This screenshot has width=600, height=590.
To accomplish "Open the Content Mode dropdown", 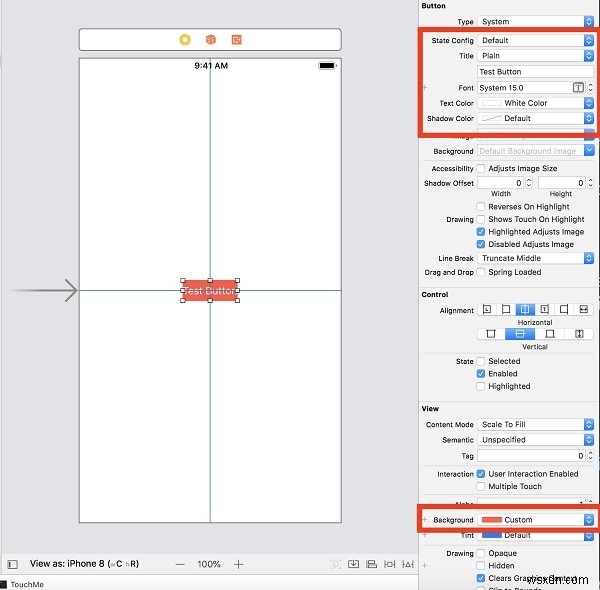I will point(535,424).
